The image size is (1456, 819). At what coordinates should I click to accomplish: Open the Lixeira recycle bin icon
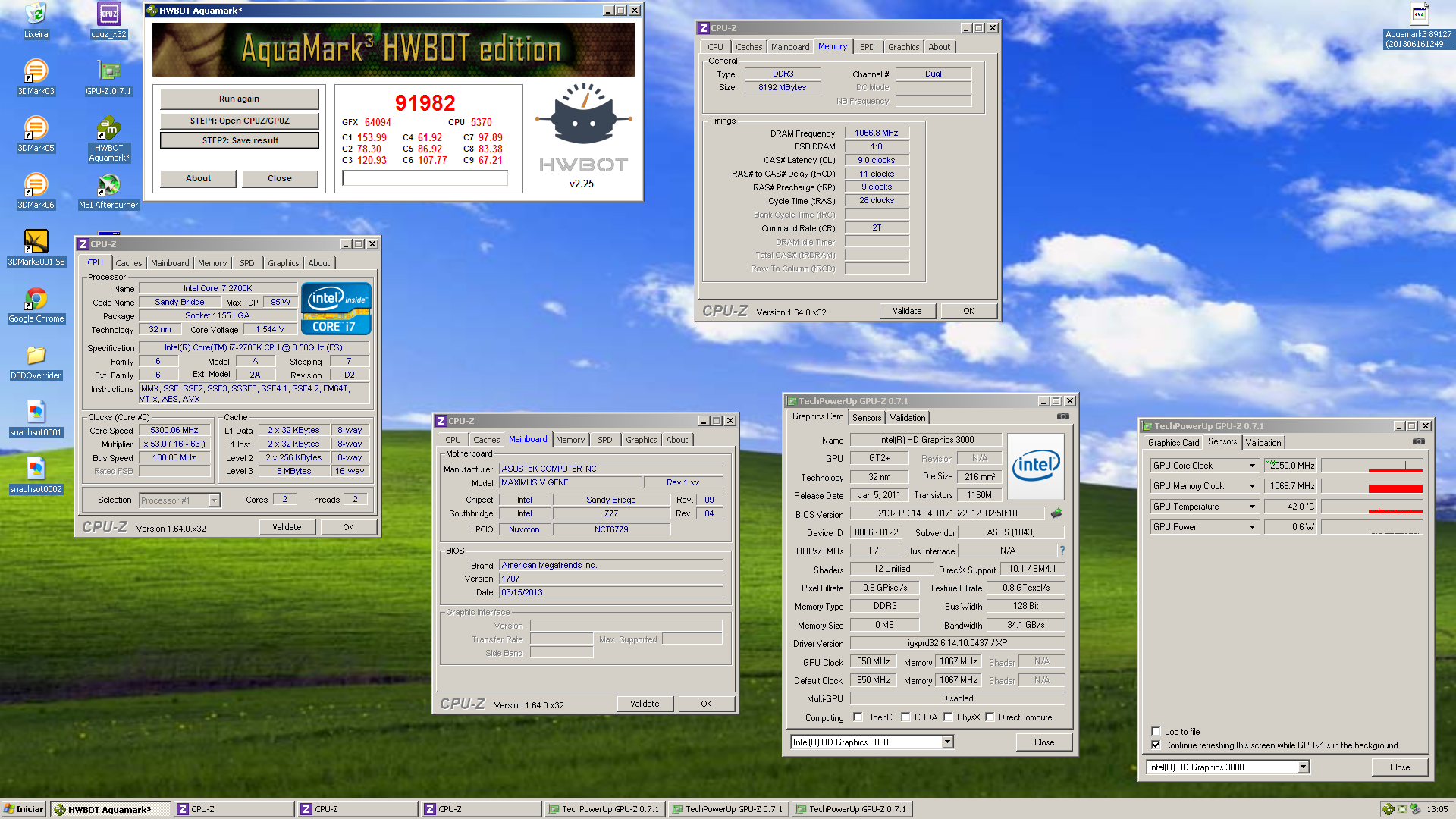coord(36,20)
